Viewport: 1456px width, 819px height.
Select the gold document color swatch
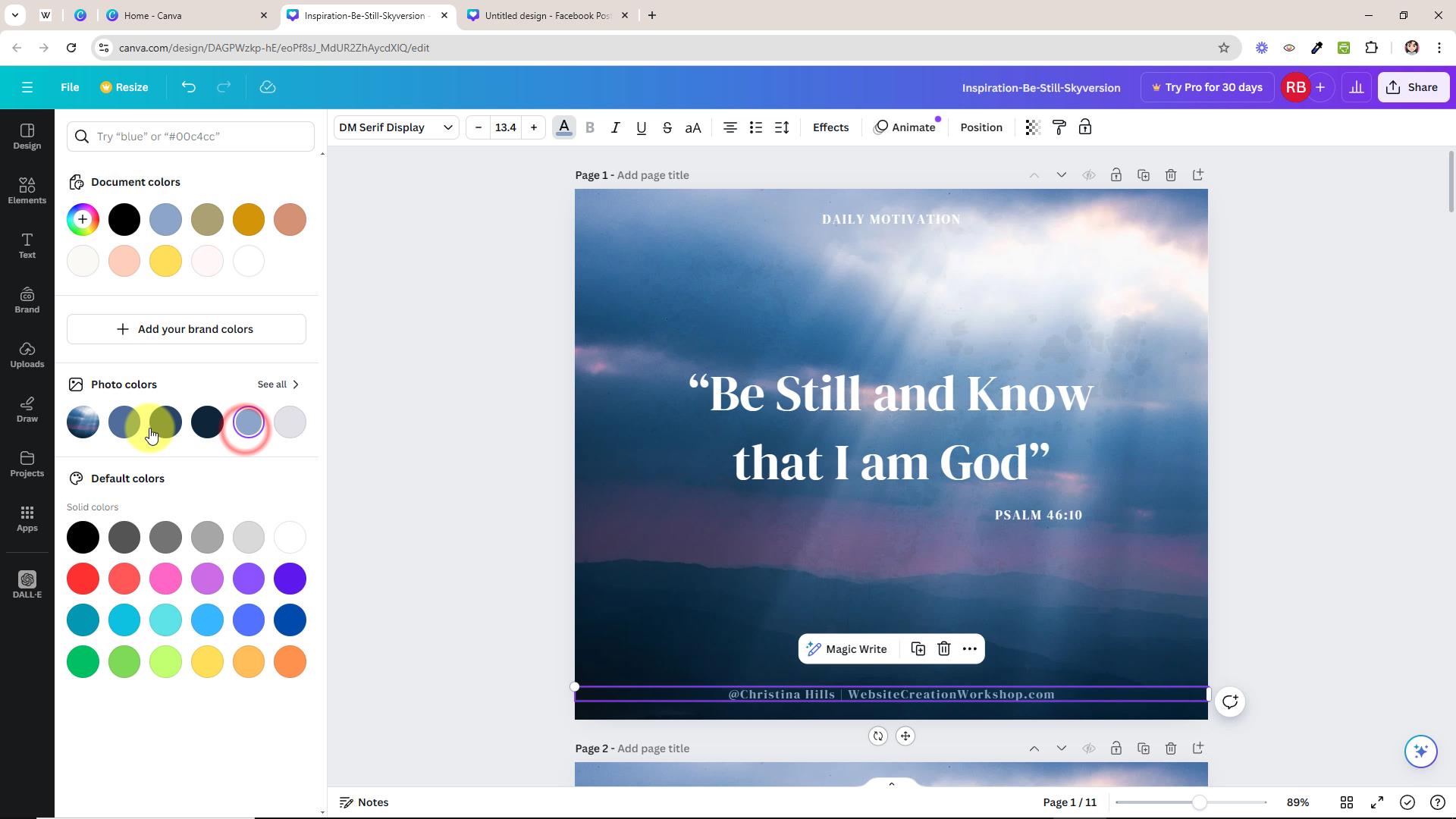coord(249,220)
